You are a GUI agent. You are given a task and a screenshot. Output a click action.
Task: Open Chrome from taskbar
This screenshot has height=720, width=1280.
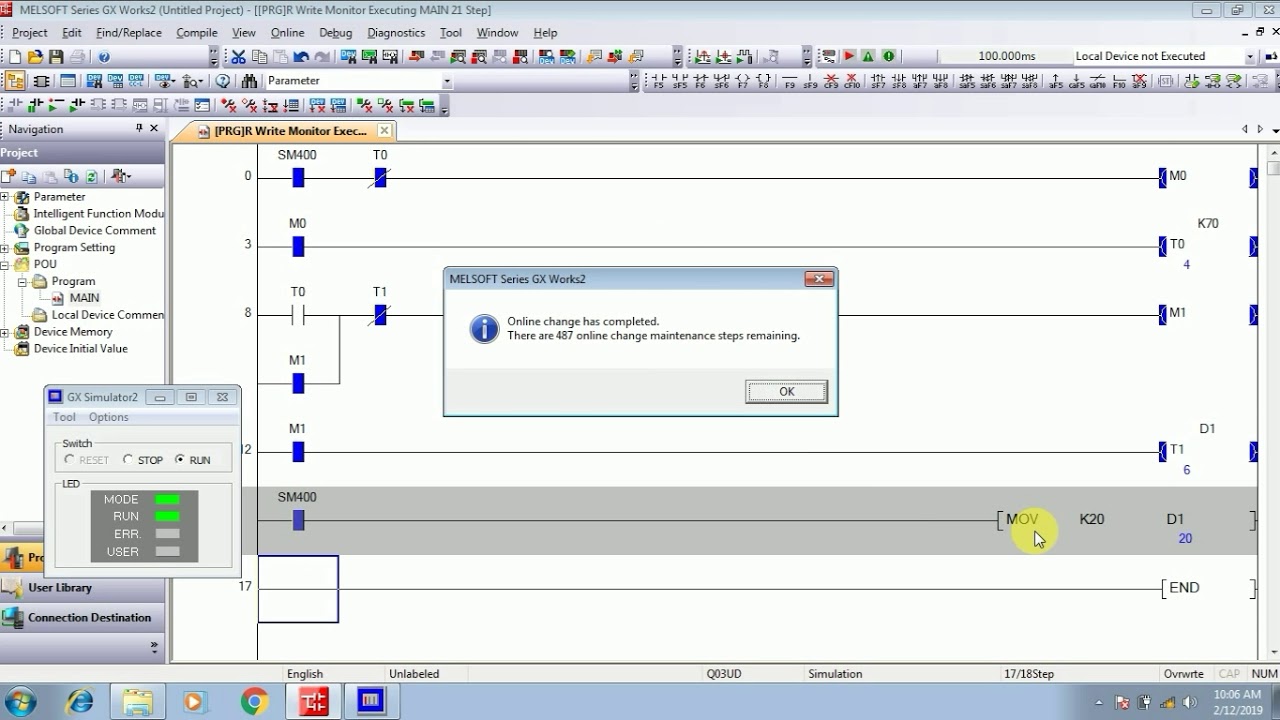pos(254,702)
